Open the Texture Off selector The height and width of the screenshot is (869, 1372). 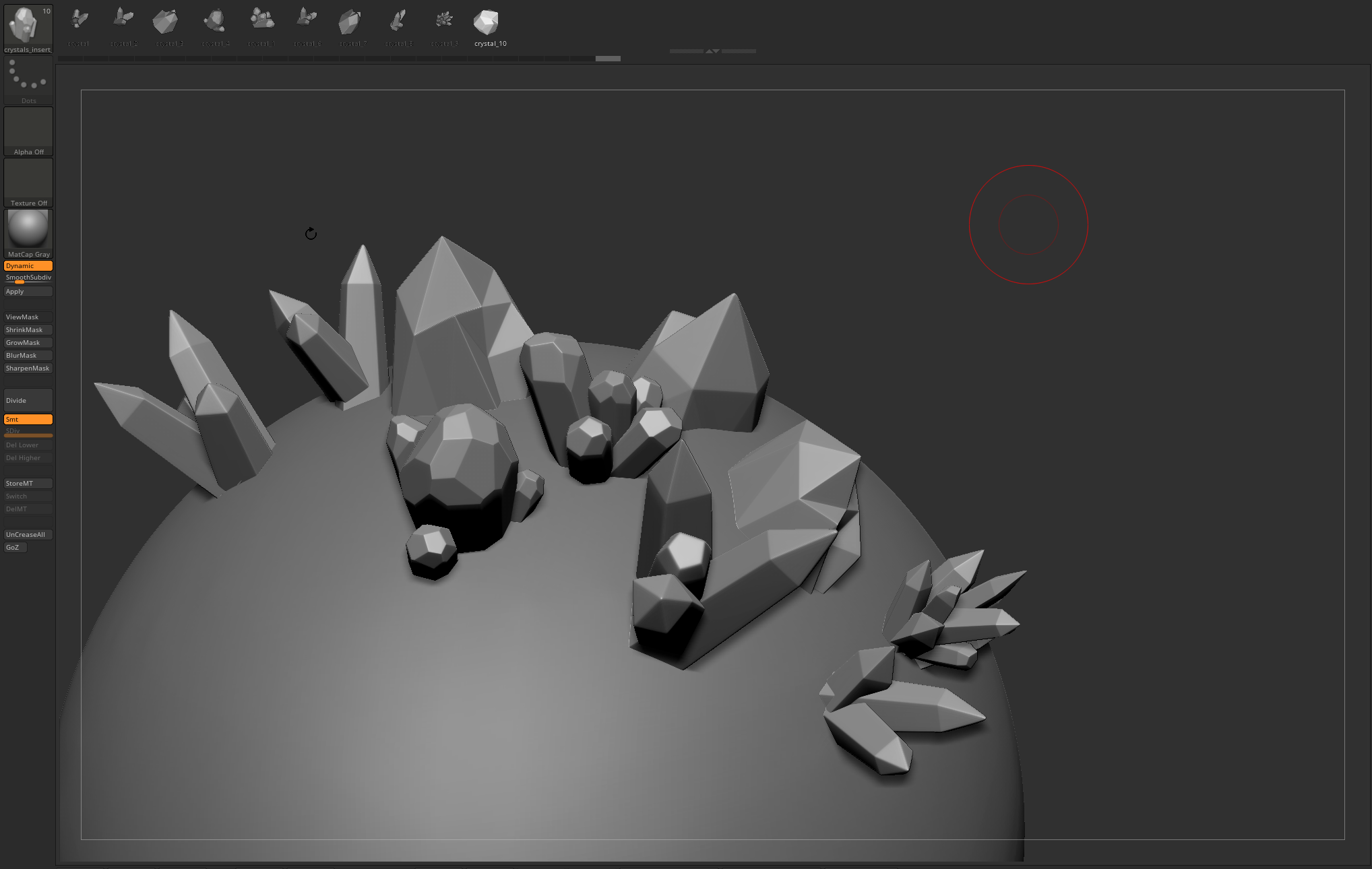[x=28, y=182]
